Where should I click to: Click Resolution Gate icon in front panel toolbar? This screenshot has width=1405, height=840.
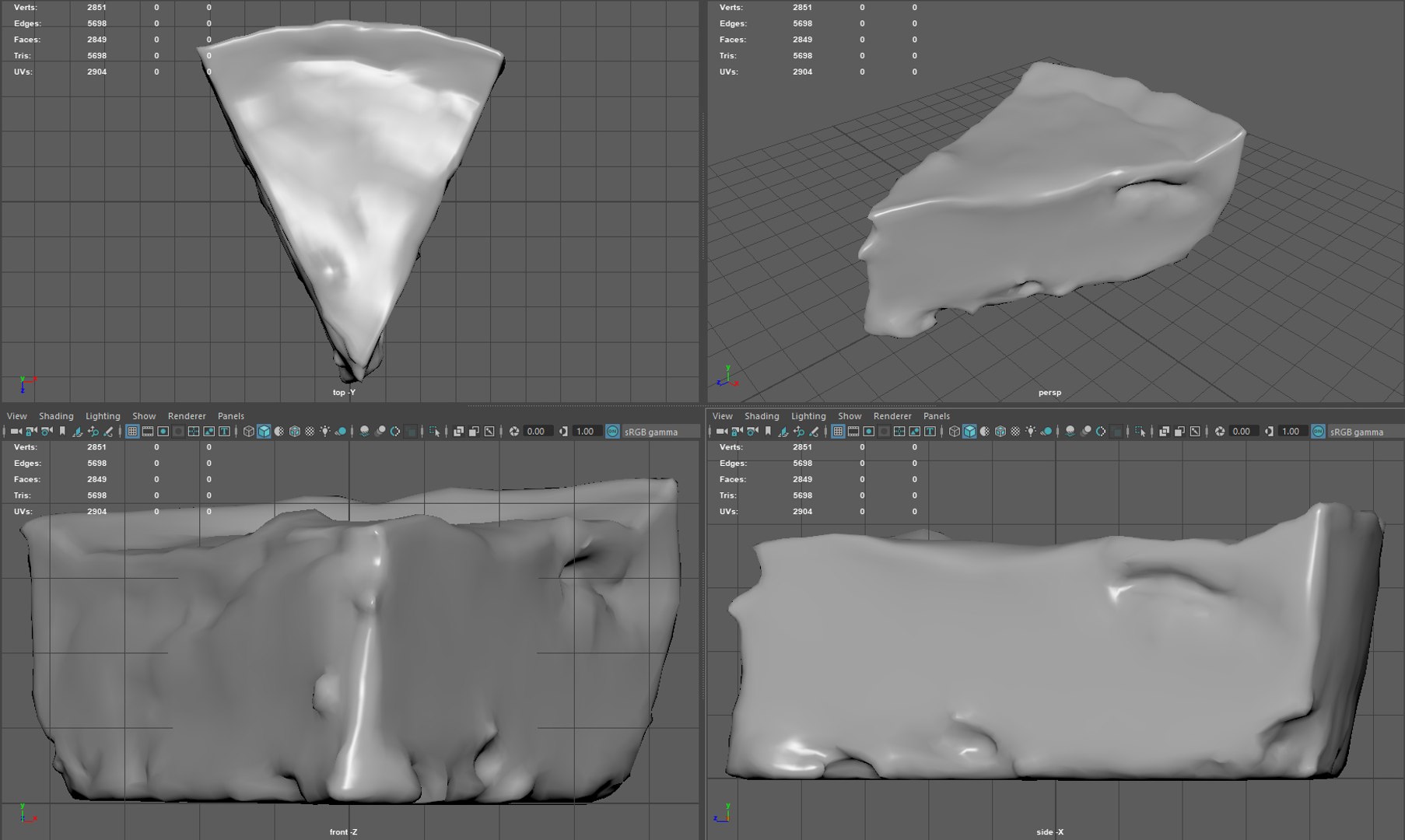163,432
